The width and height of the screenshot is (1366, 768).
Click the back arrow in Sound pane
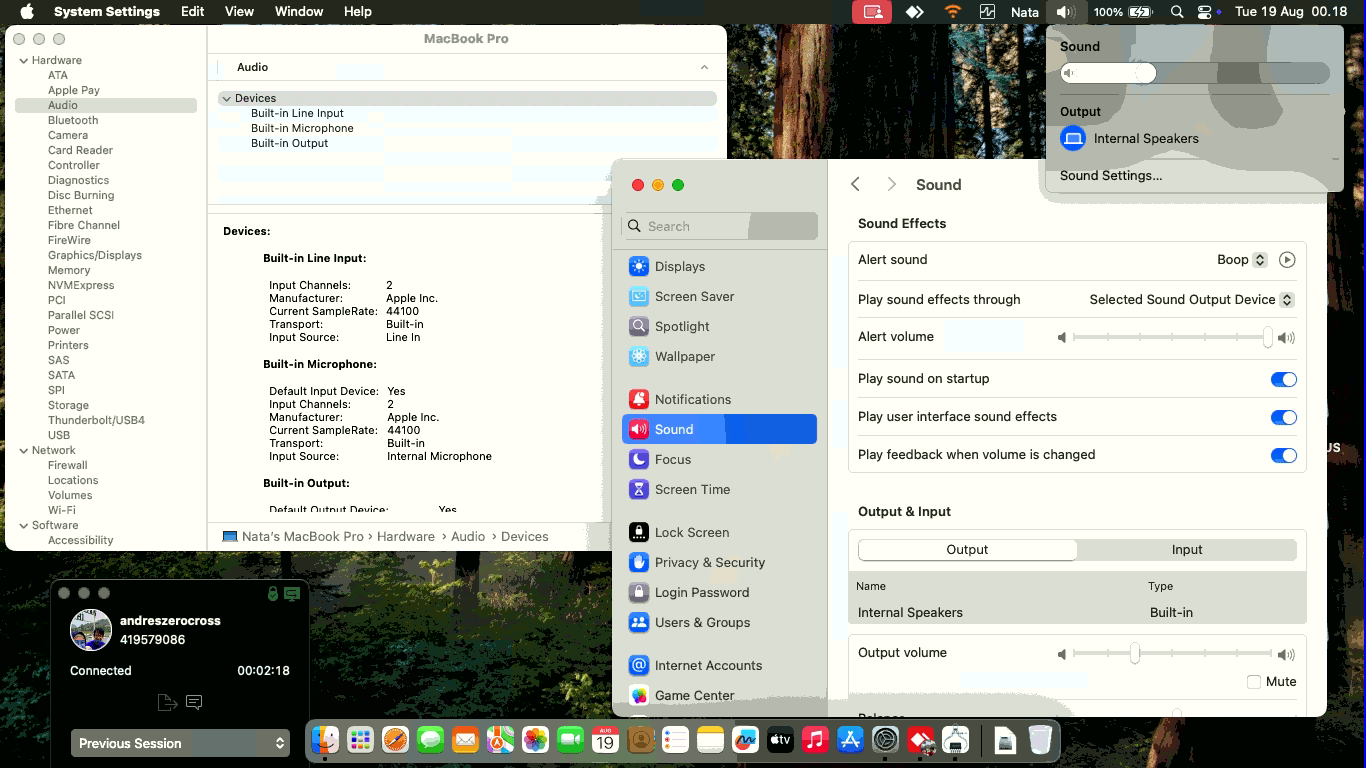(x=855, y=185)
